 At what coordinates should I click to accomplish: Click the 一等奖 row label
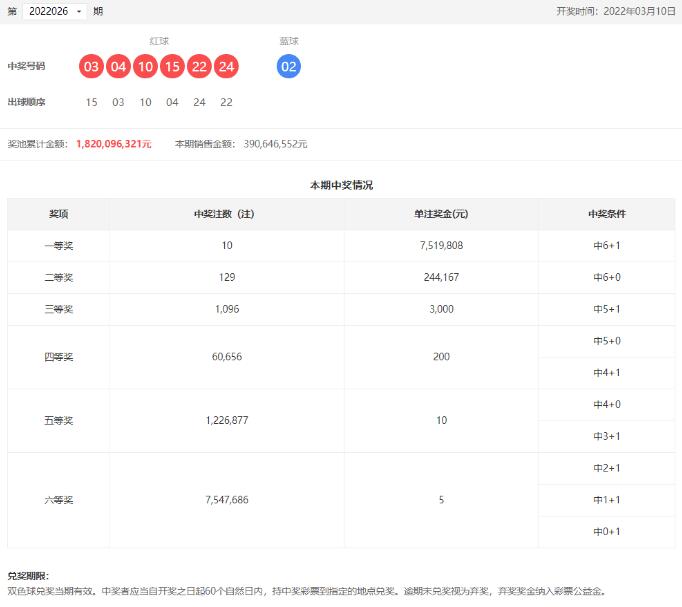[x=58, y=246]
